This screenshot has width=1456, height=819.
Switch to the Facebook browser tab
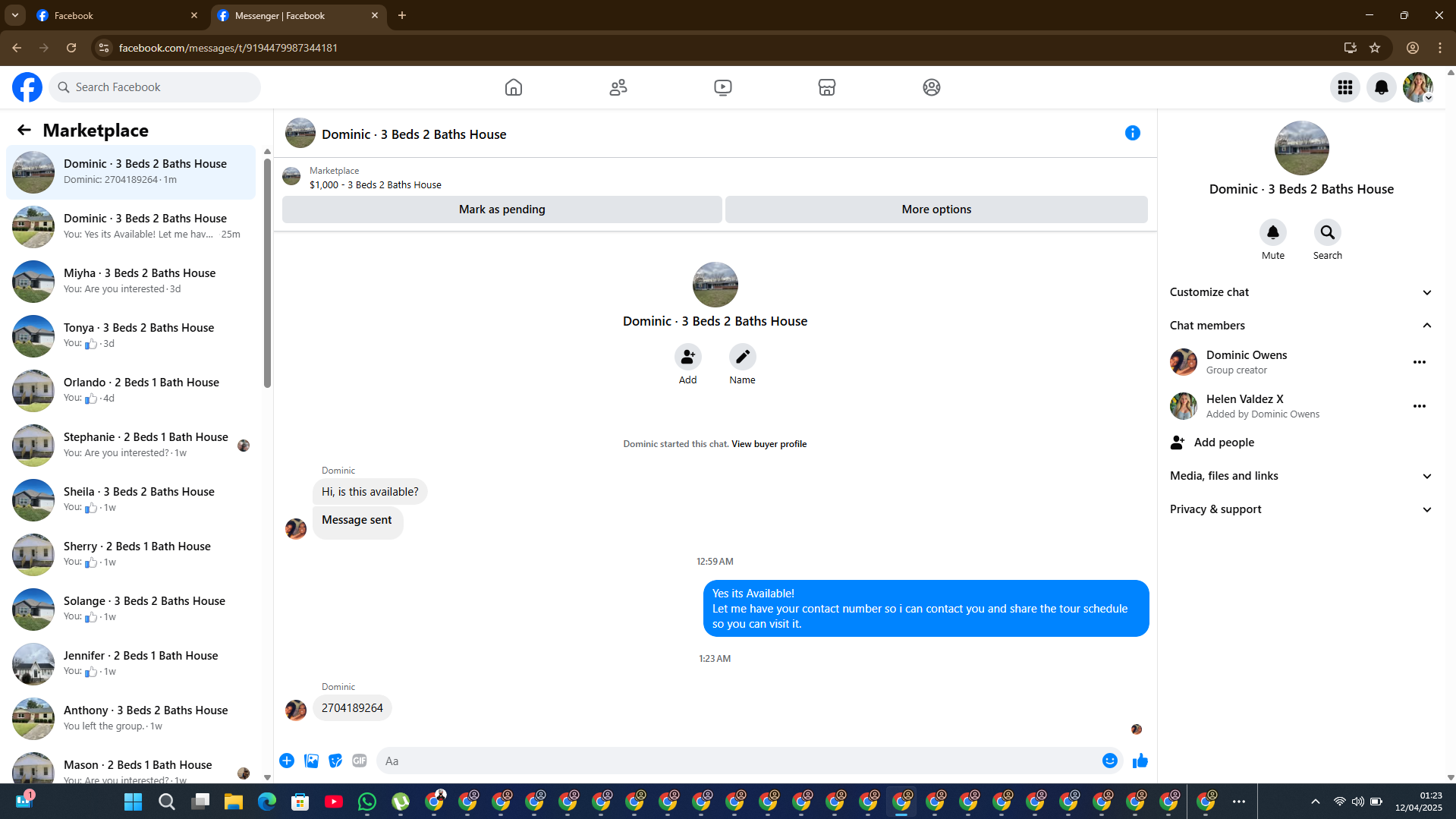tap(116, 15)
